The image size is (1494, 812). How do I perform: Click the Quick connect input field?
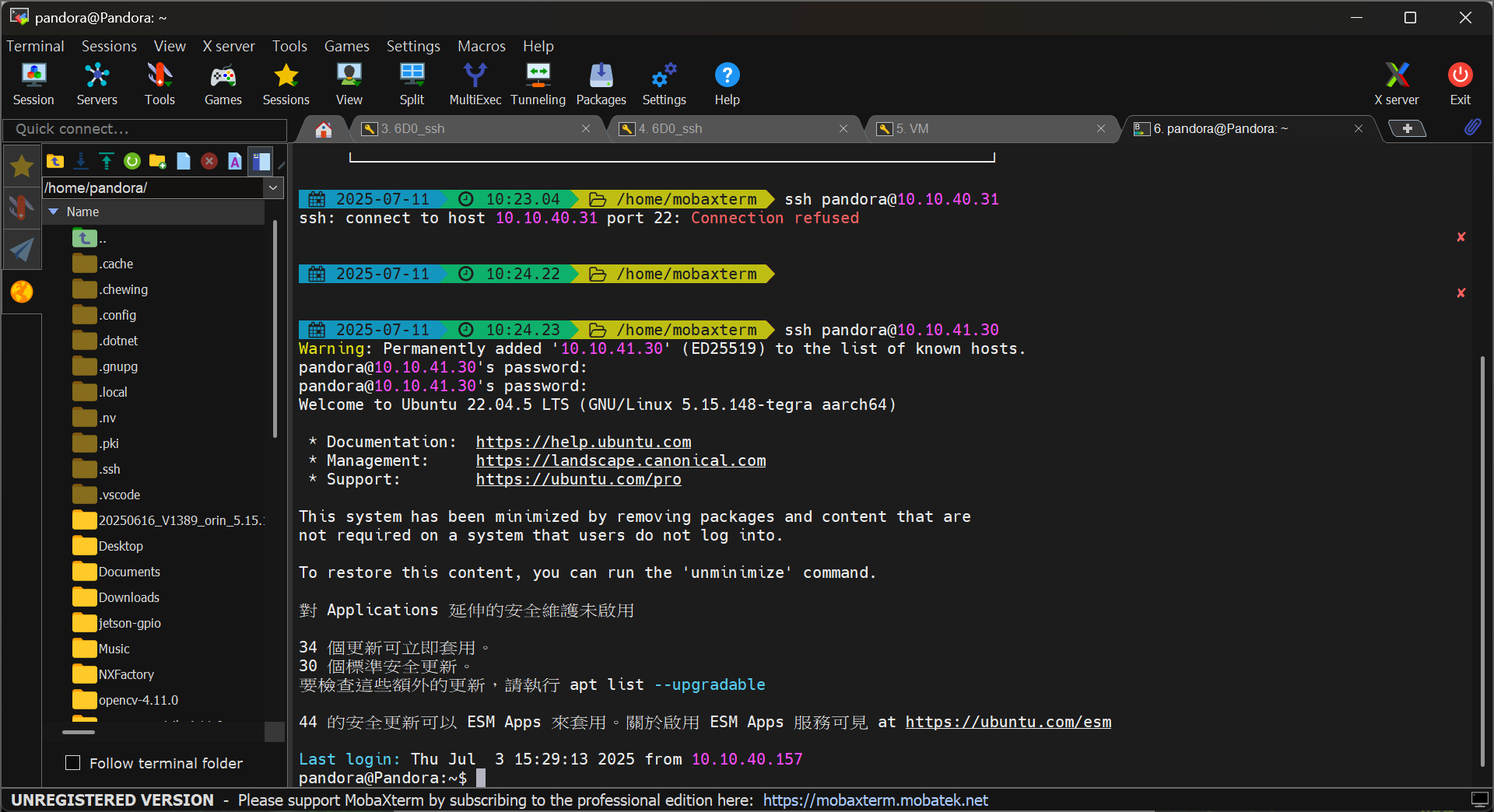click(145, 129)
